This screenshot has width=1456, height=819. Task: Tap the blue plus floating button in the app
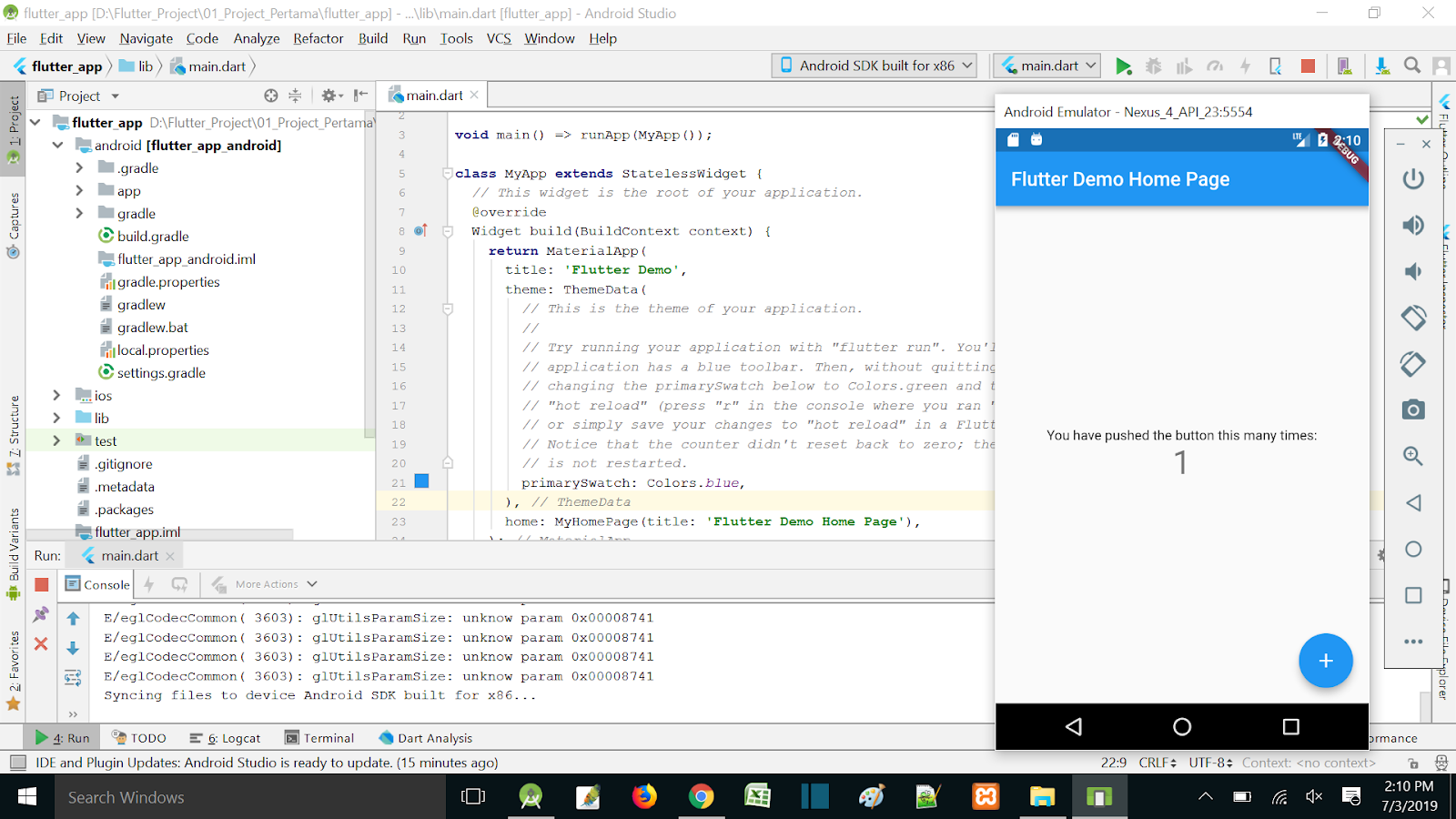click(1326, 661)
